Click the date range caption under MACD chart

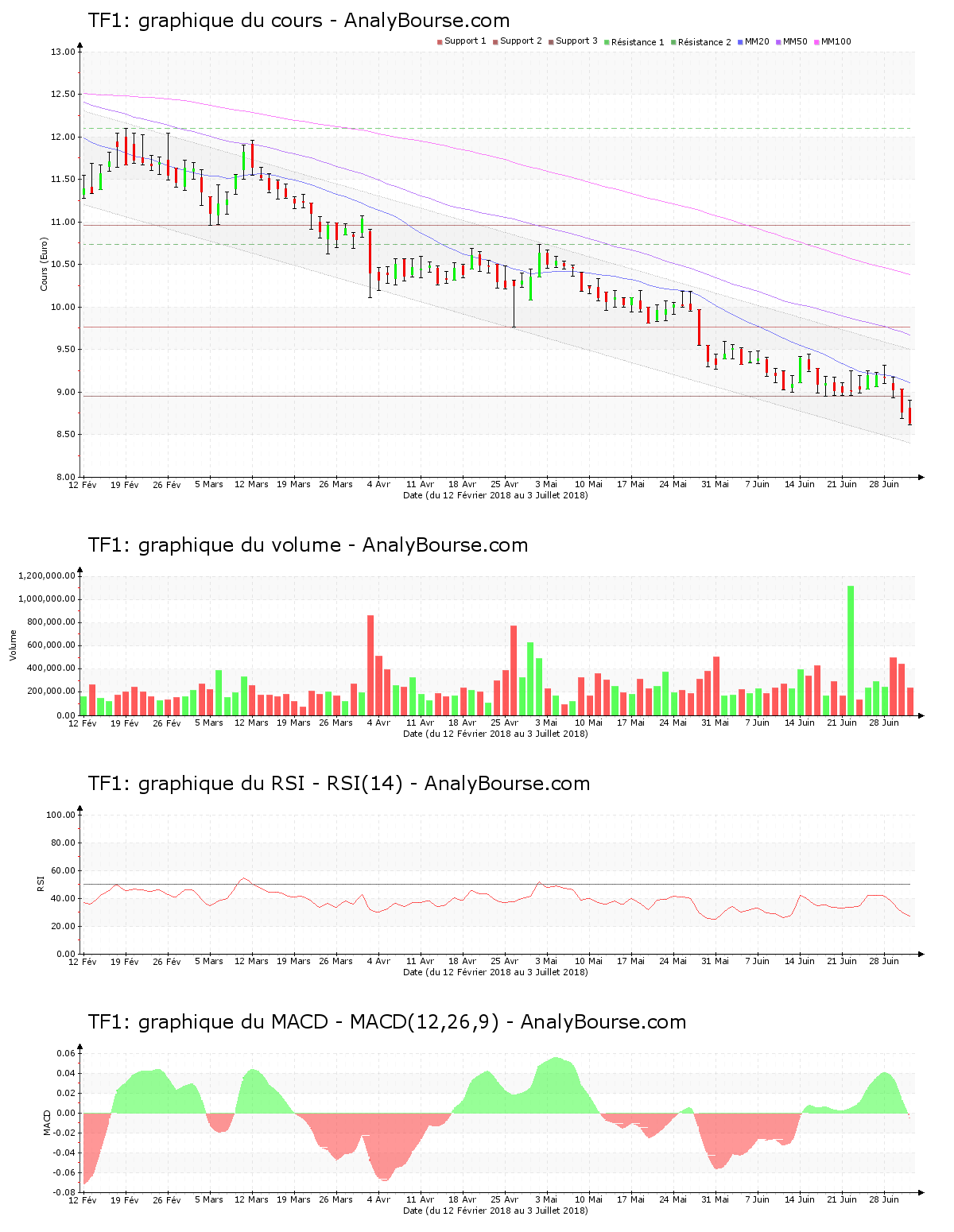point(495,1211)
